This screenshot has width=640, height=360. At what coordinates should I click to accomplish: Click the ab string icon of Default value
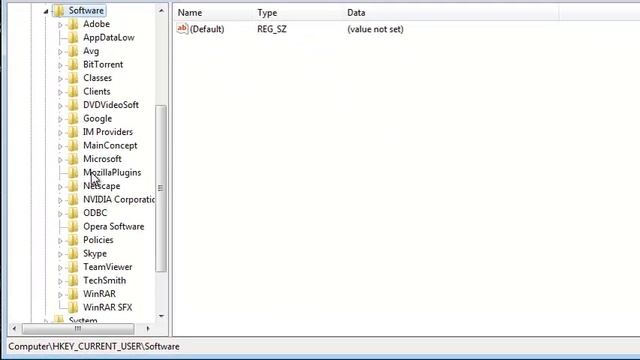coord(182,29)
